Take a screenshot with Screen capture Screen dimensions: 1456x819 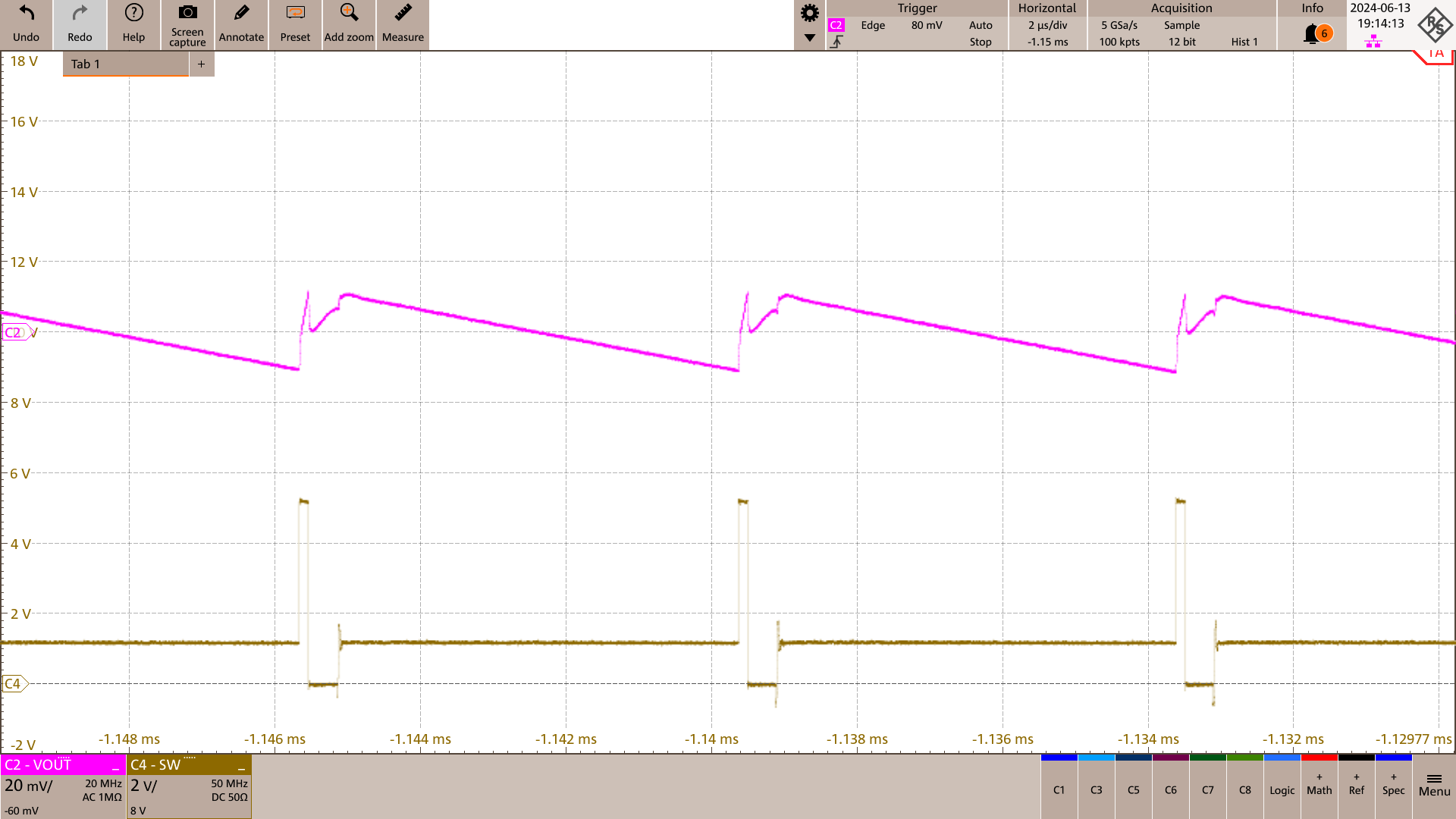click(x=187, y=25)
